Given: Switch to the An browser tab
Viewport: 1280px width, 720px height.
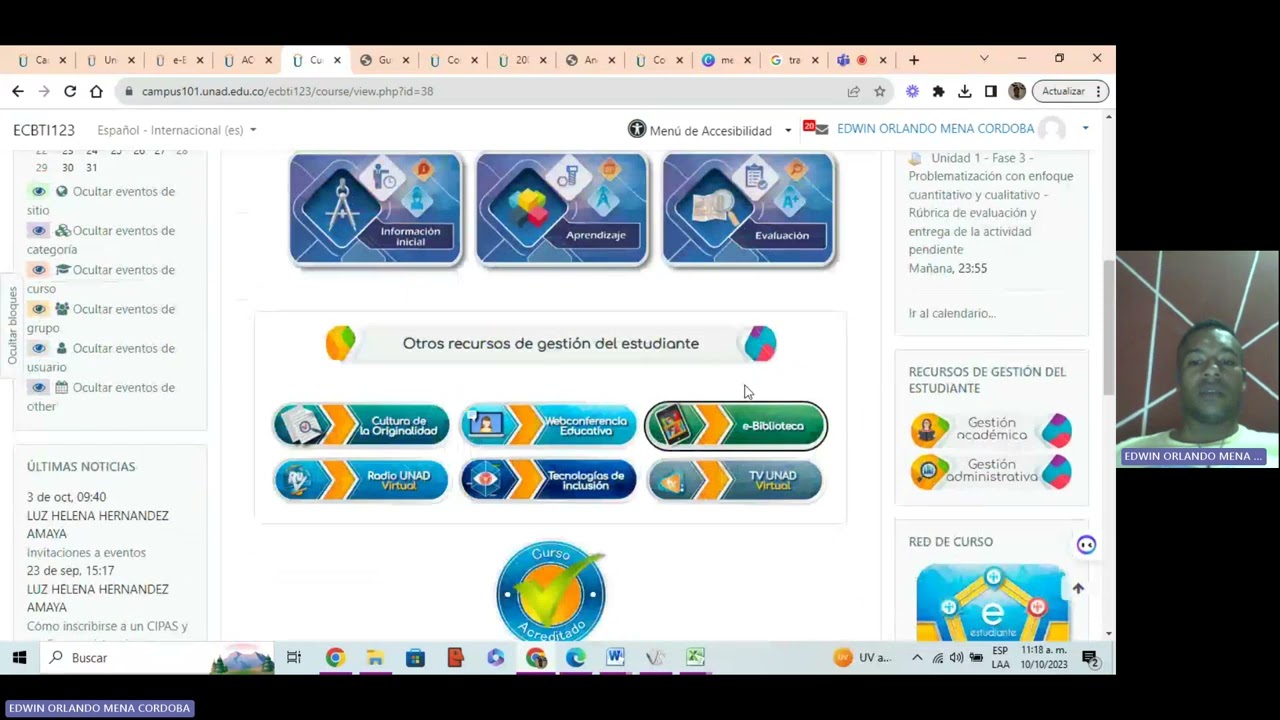Looking at the screenshot, I should [589, 60].
